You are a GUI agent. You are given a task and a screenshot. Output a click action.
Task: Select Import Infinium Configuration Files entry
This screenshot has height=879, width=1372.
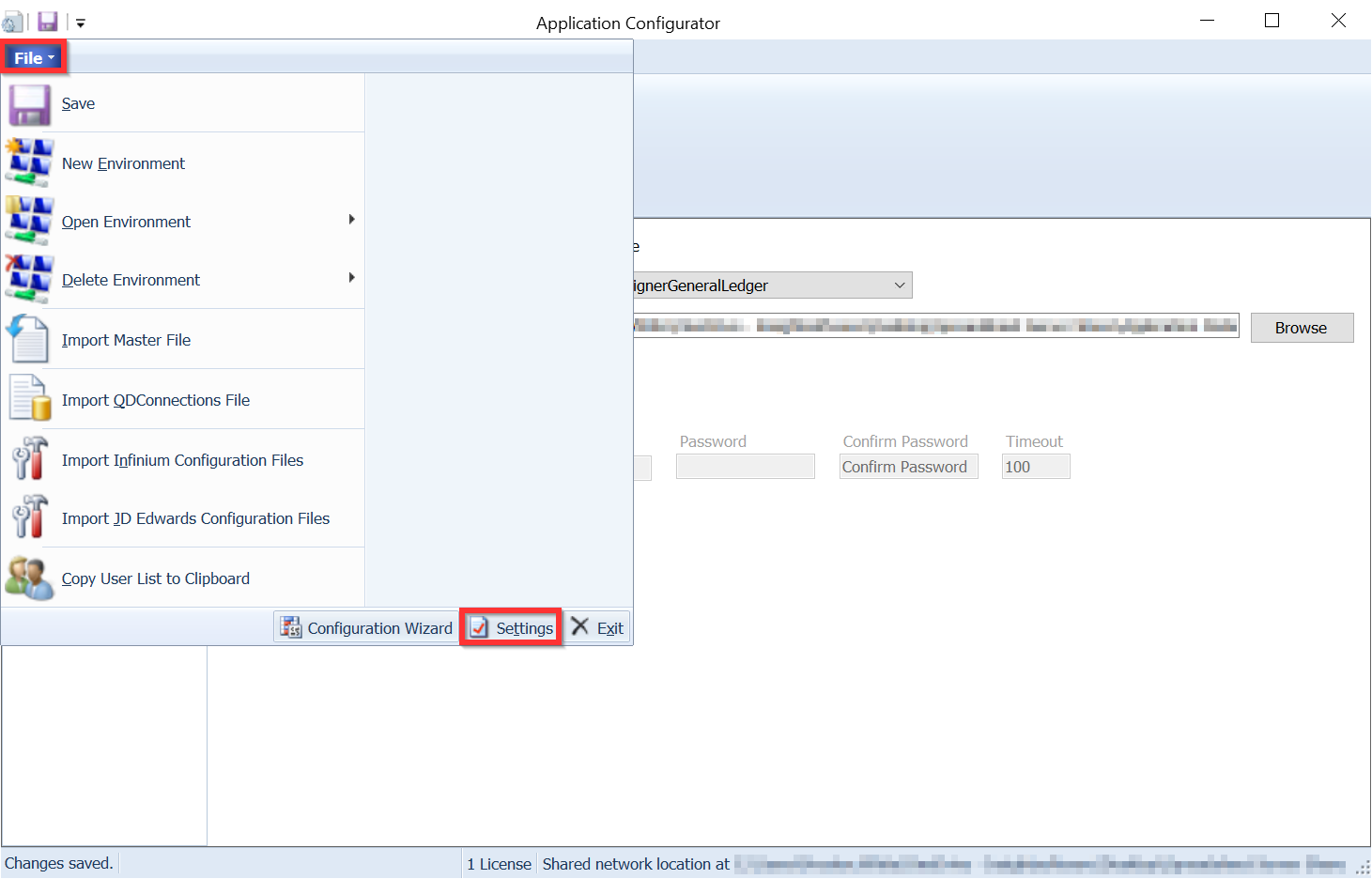183,460
